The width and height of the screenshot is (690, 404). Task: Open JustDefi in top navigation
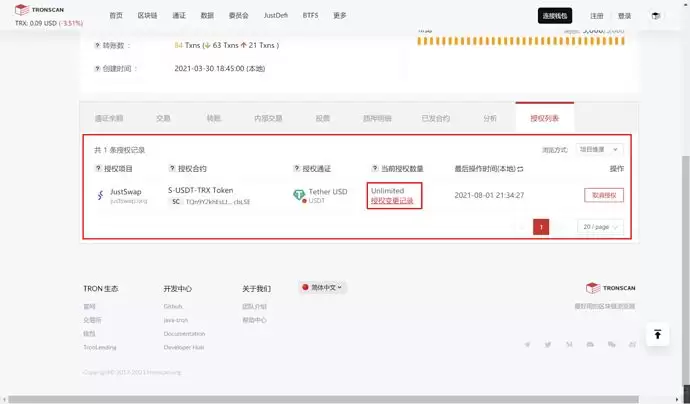[x=276, y=15]
